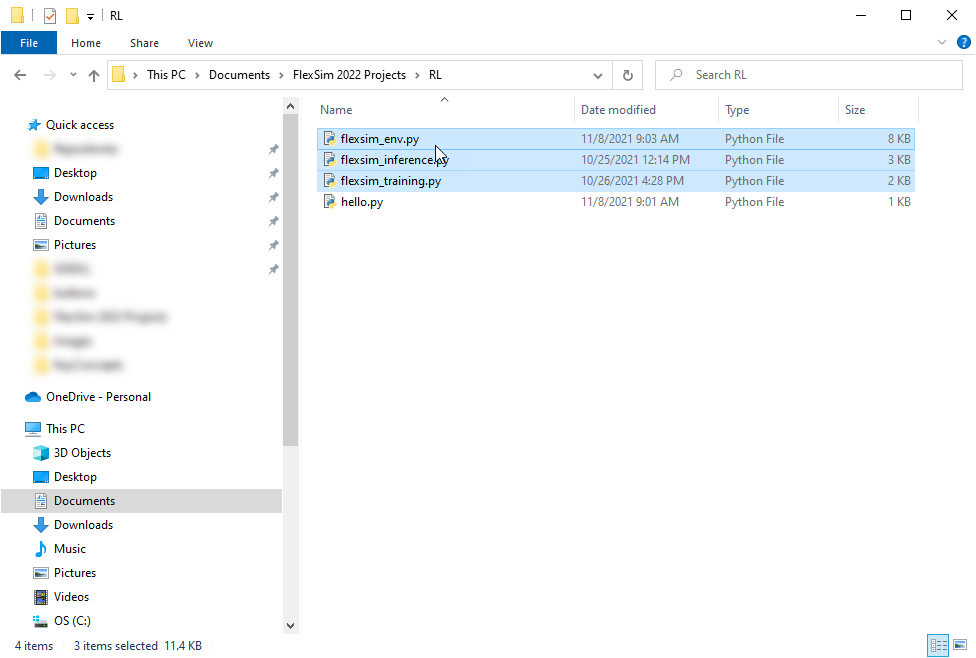Screen dimensions: 976x658
Task: Expand the ribbon with the chevron
Action: [x=942, y=43]
